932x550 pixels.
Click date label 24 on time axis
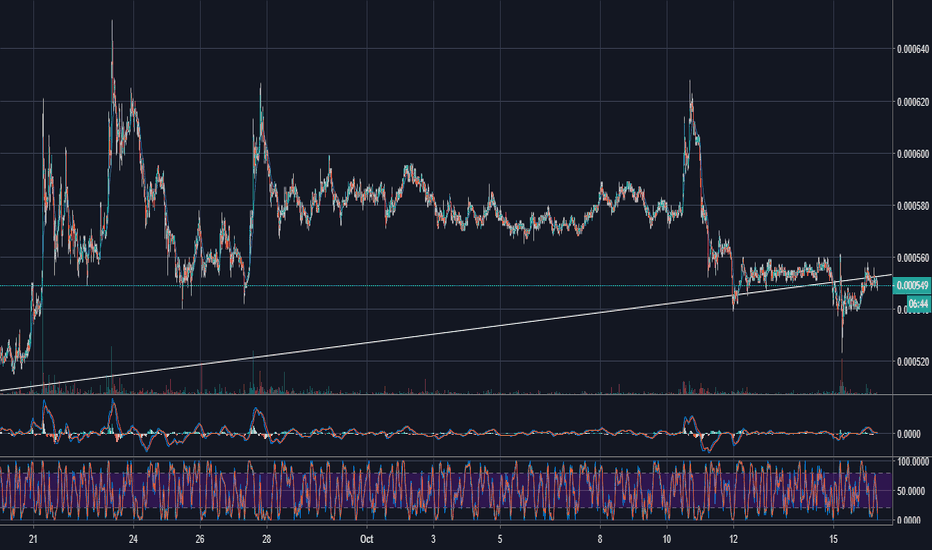point(133,539)
